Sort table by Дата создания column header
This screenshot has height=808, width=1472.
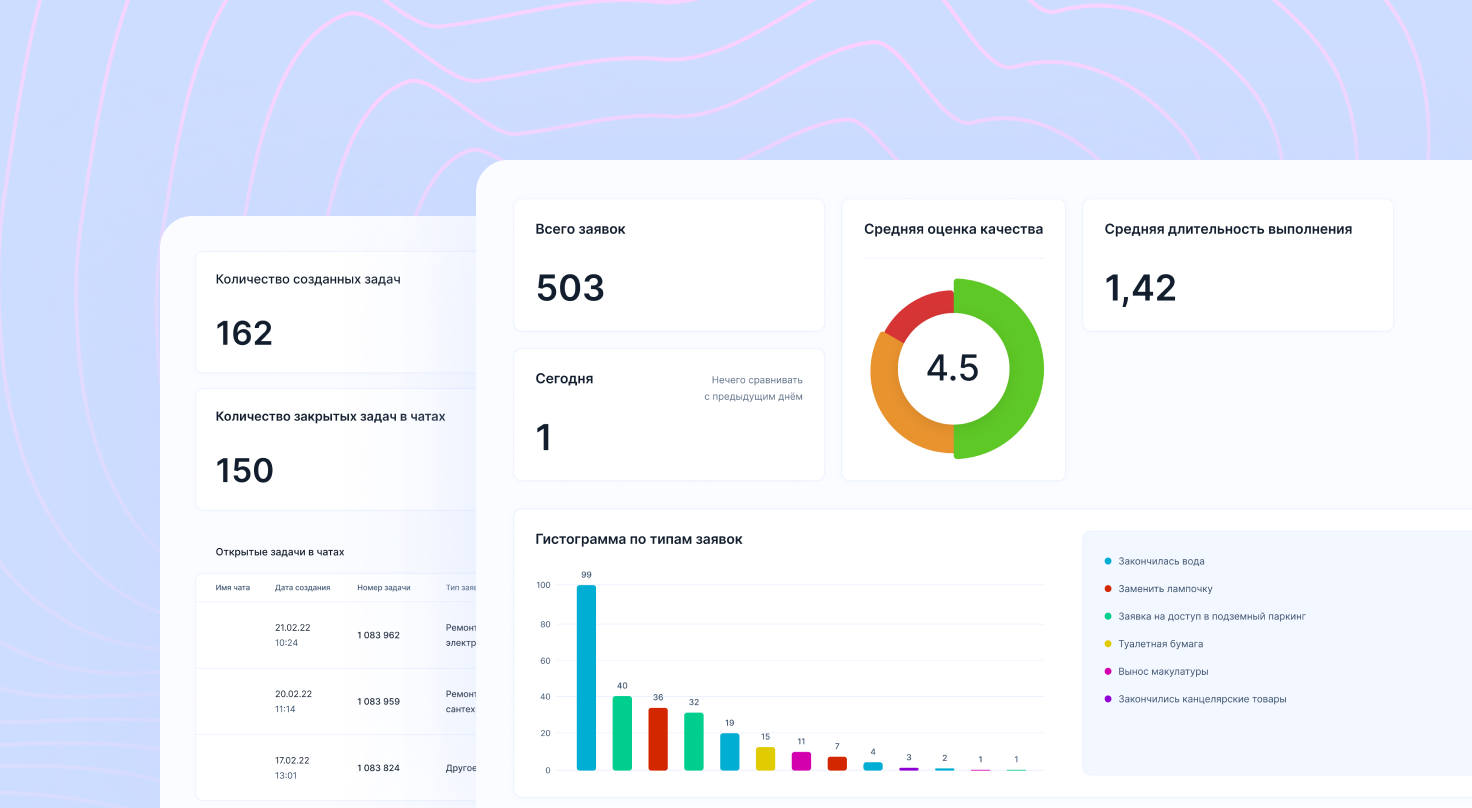(302, 588)
